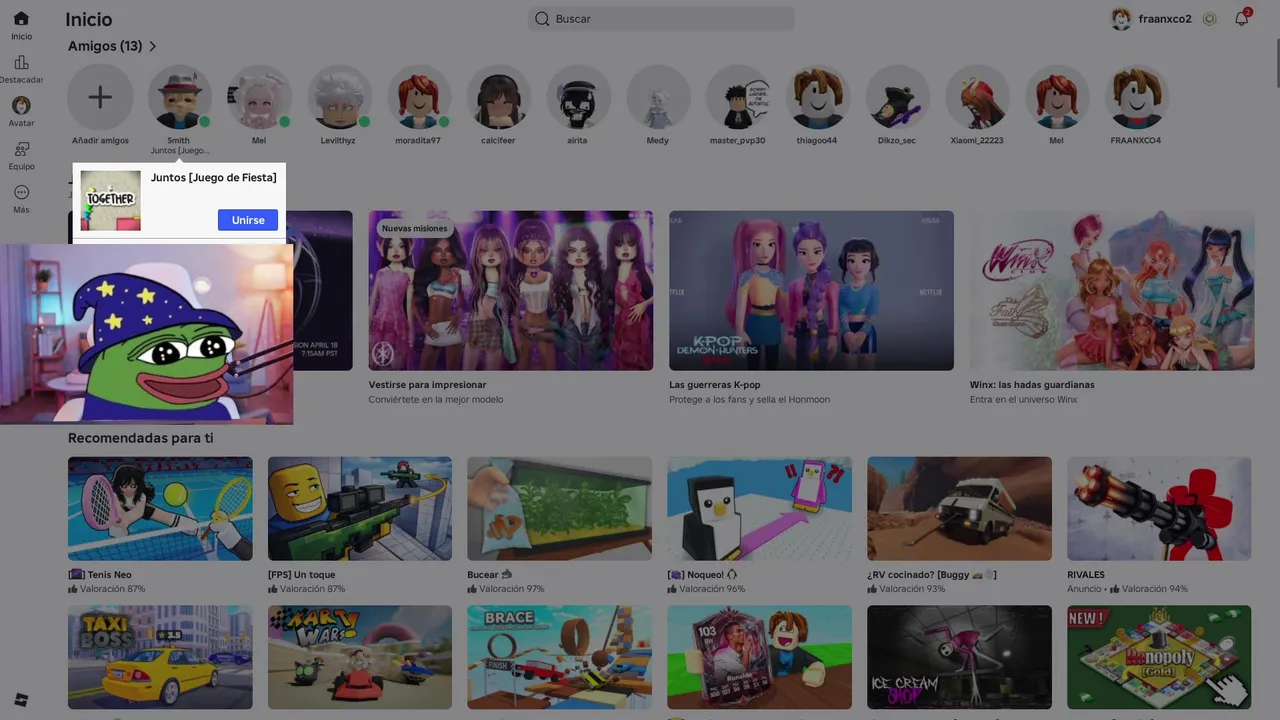Open friend thiagoo44's avatar
Screen dimensions: 1280x720
pyautogui.click(x=818, y=97)
